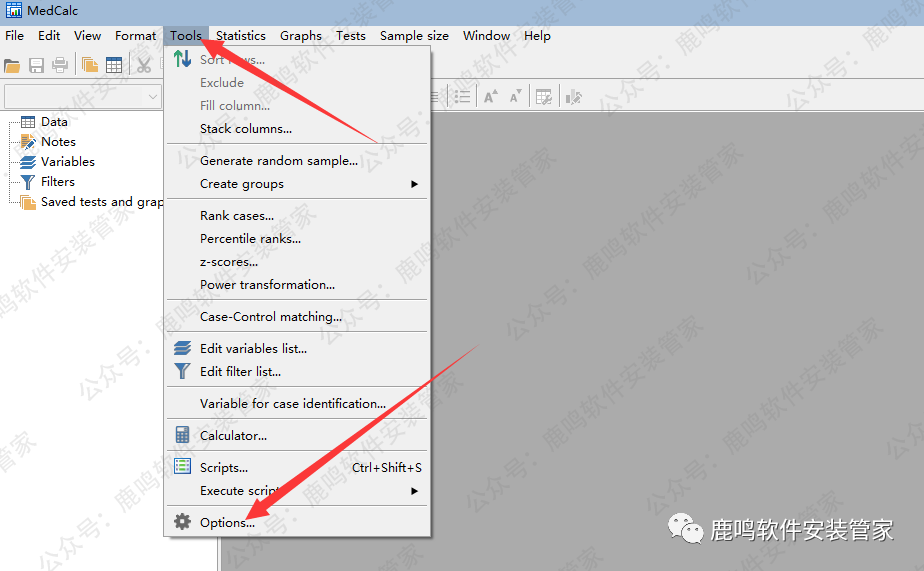The height and width of the screenshot is (571, 924).
Task: Select Saved tests and graphs tree item
Action: pyautogui.click(x=102, y=202)
